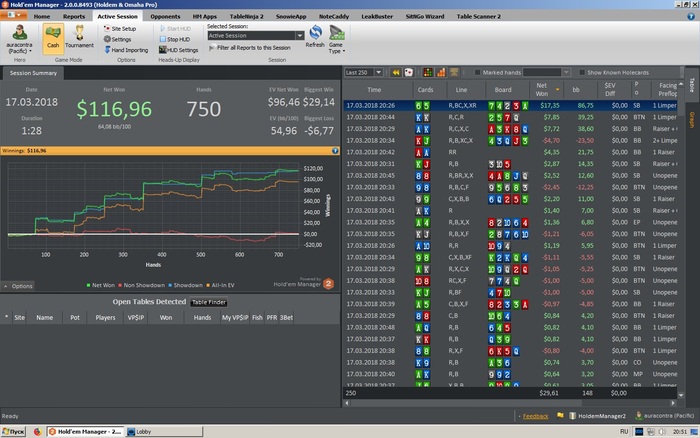Open the SnowieApp tab
700x438 pixels.
(291, 17)
